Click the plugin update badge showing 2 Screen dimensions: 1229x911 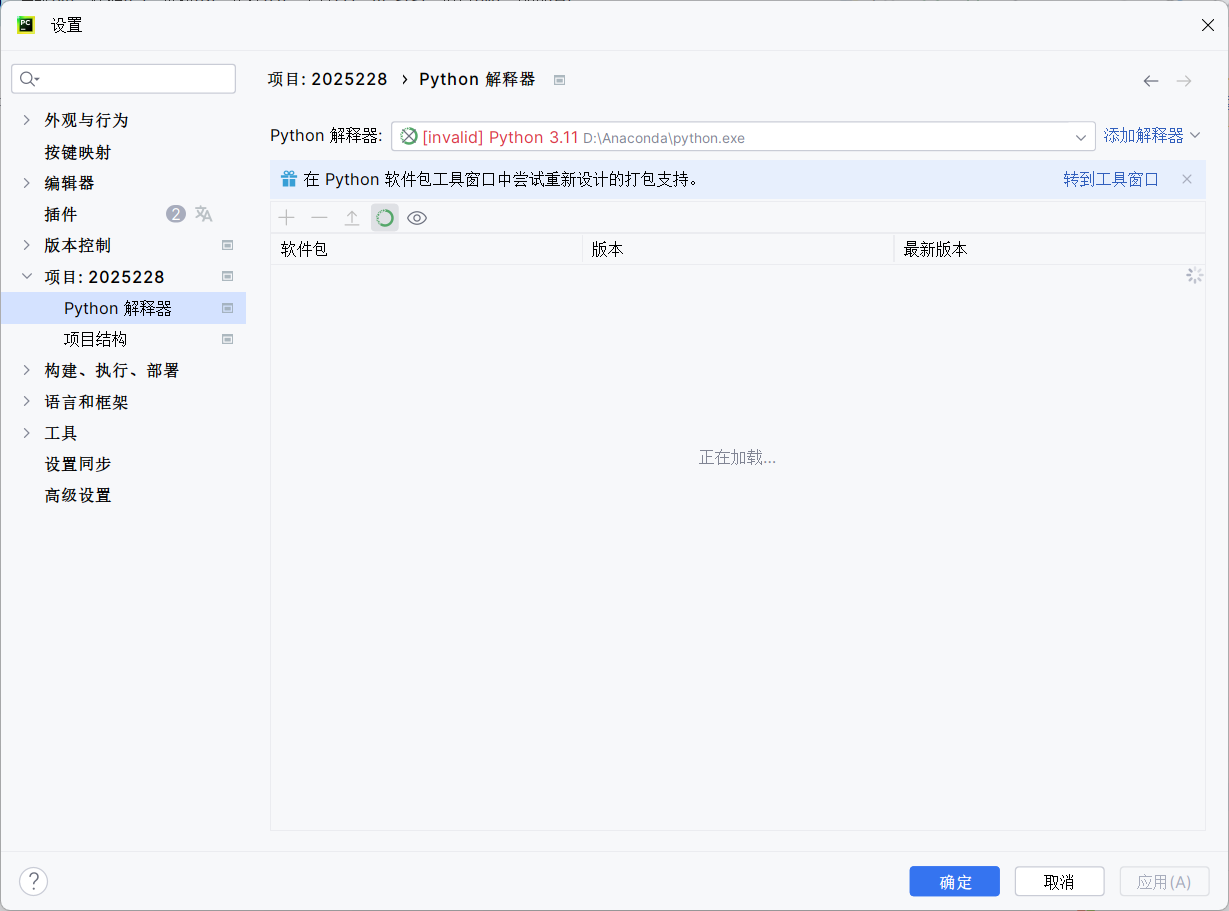click(x=176, y=214)
